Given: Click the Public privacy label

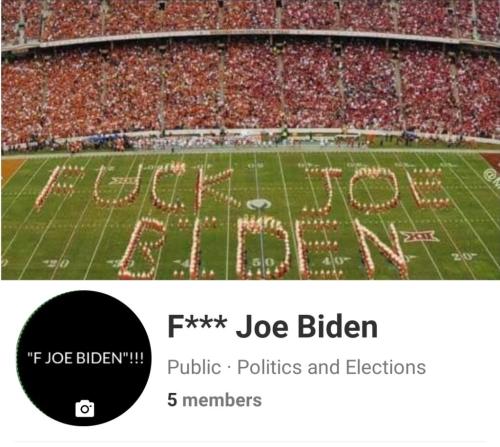Looking at the screenshot, I should pos(194,367).
